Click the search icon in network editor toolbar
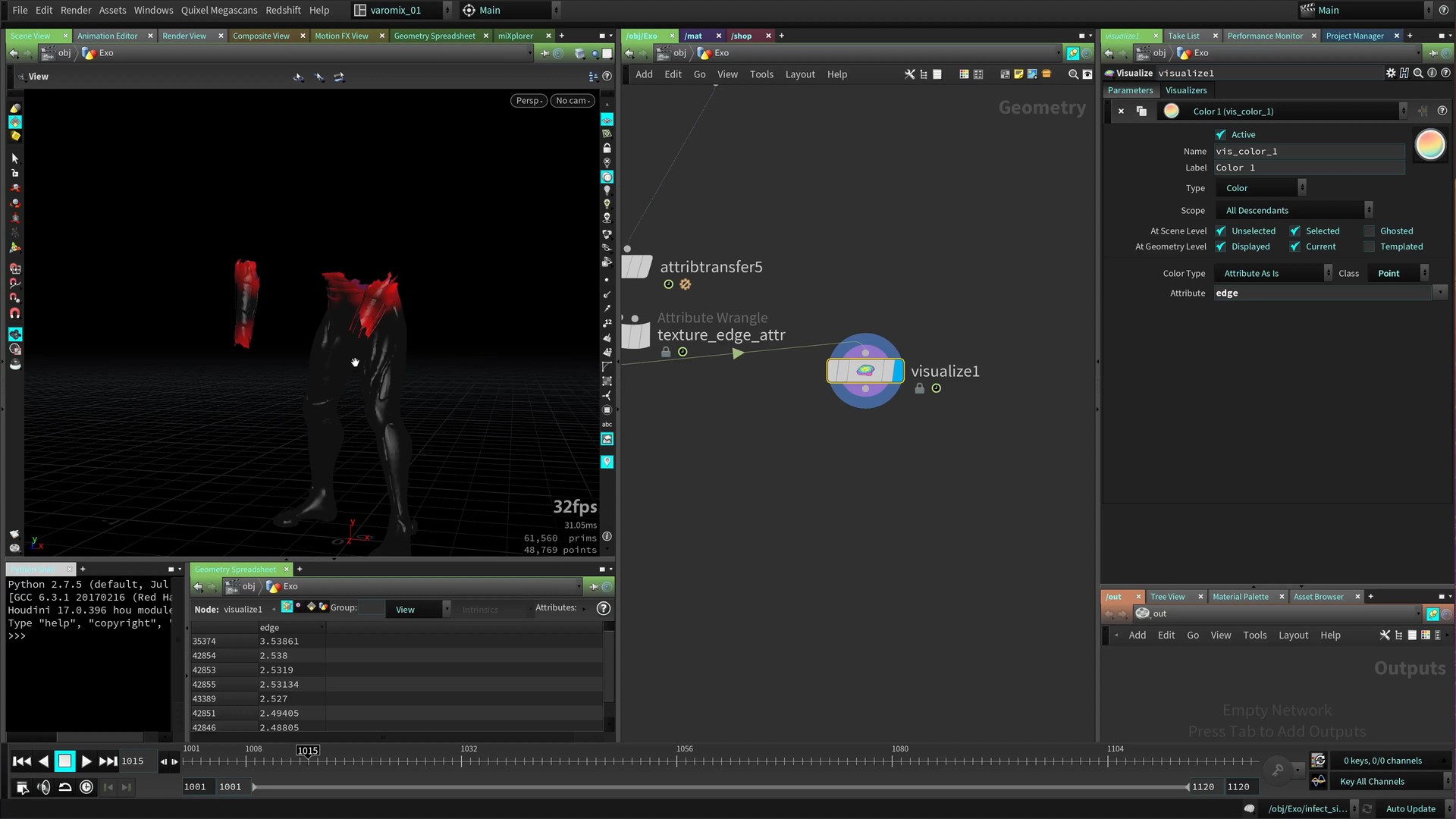This screenshot has width=1456, height=819. point(1073,74)
